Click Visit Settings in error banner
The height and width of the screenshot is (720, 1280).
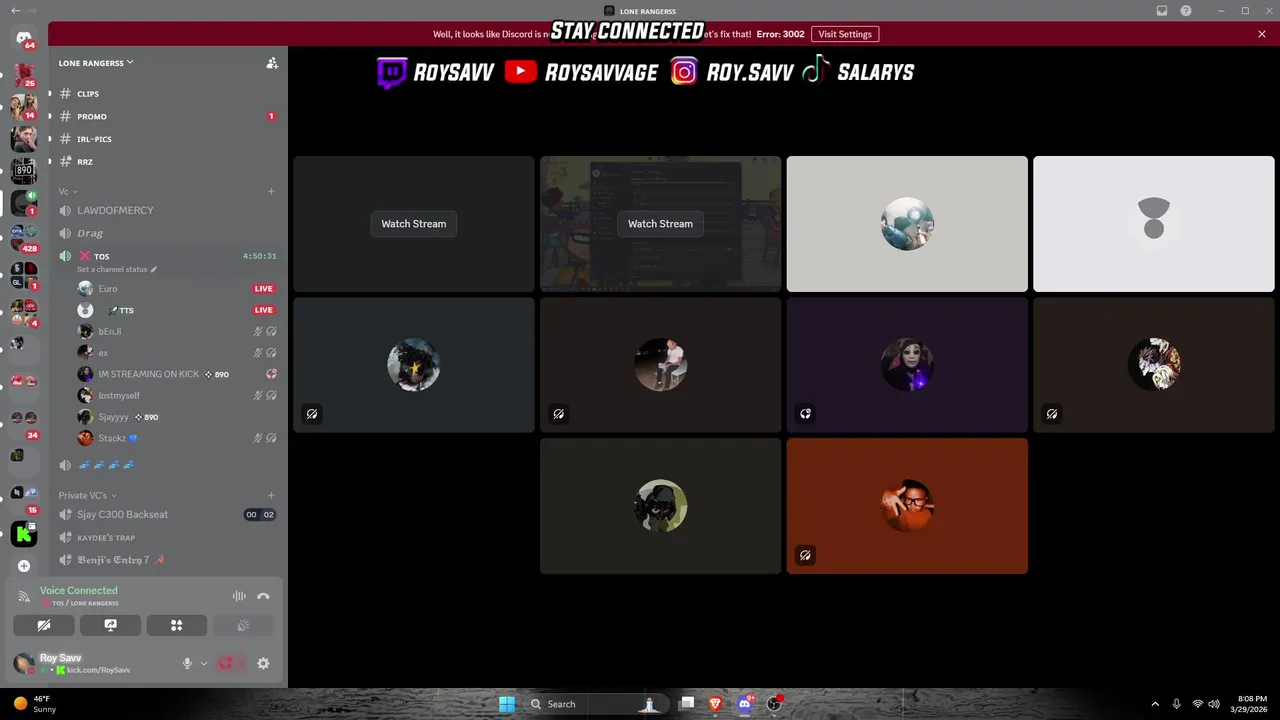(845, 34)
